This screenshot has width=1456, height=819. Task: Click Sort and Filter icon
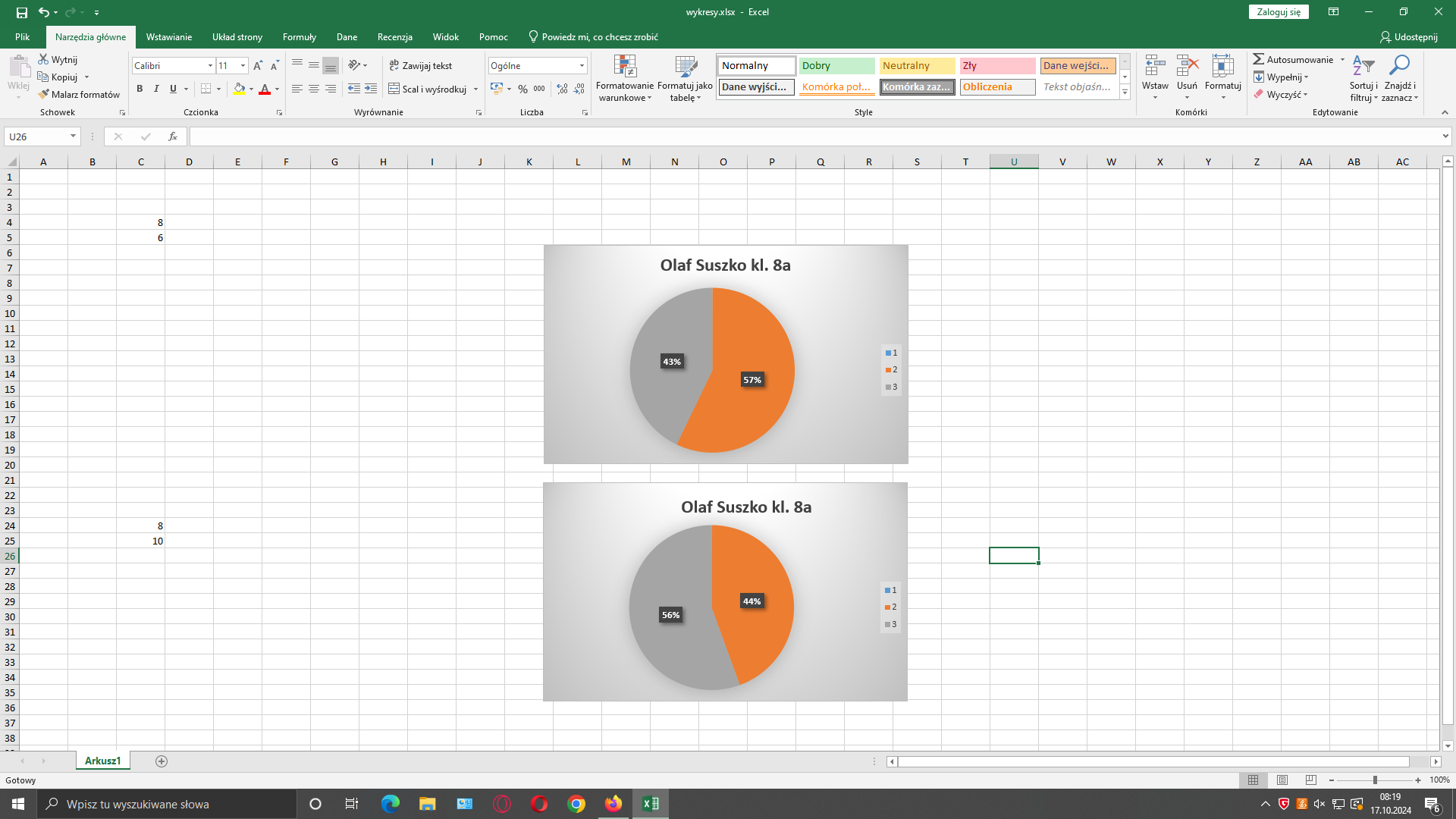coord(1363,65)
